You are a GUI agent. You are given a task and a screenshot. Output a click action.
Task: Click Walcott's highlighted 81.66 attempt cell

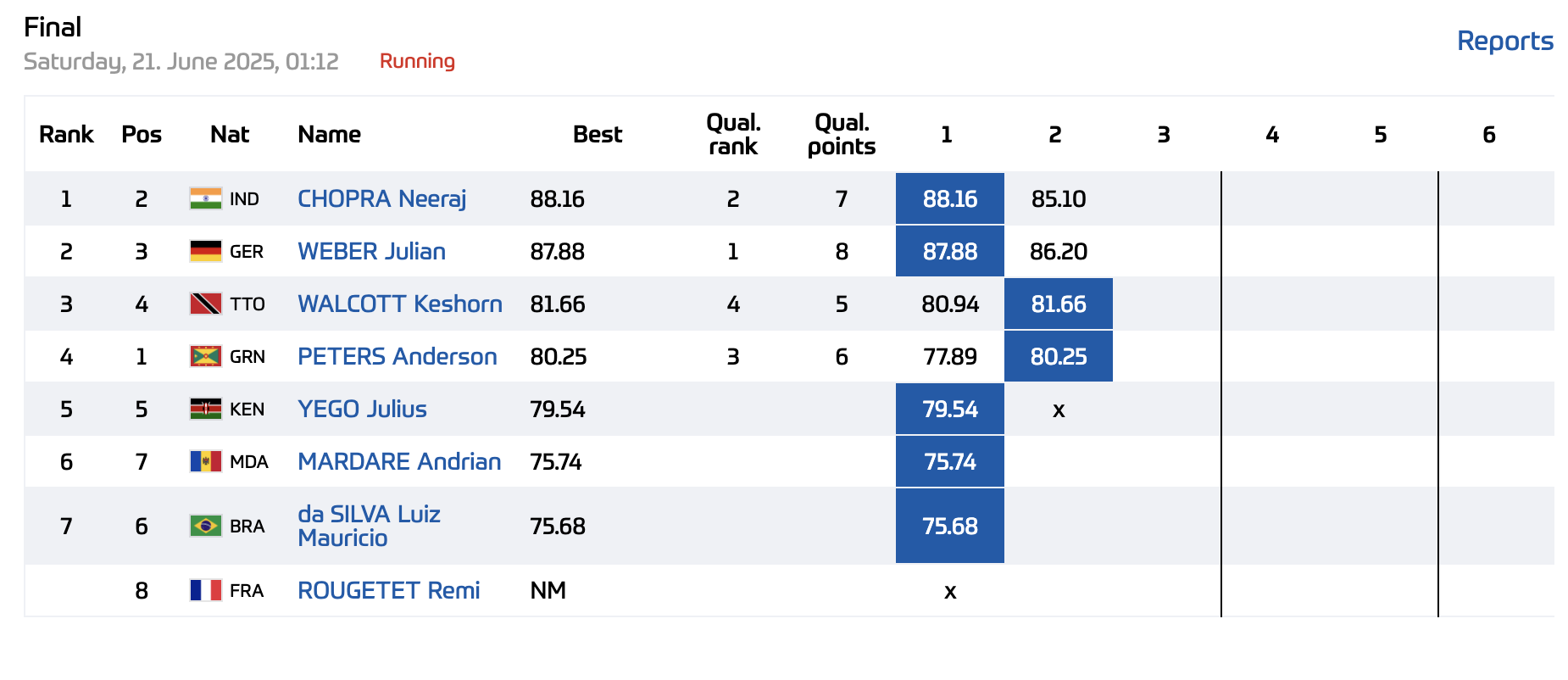pos(1058,304)
